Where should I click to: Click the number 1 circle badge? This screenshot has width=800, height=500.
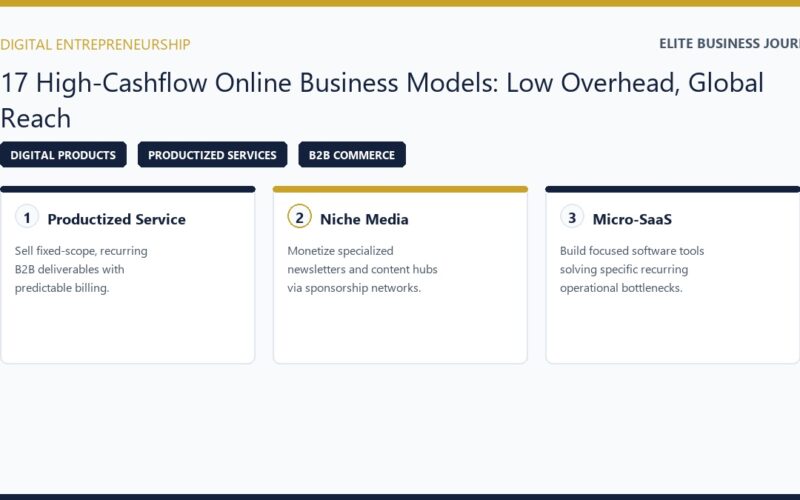click(27, 216)
